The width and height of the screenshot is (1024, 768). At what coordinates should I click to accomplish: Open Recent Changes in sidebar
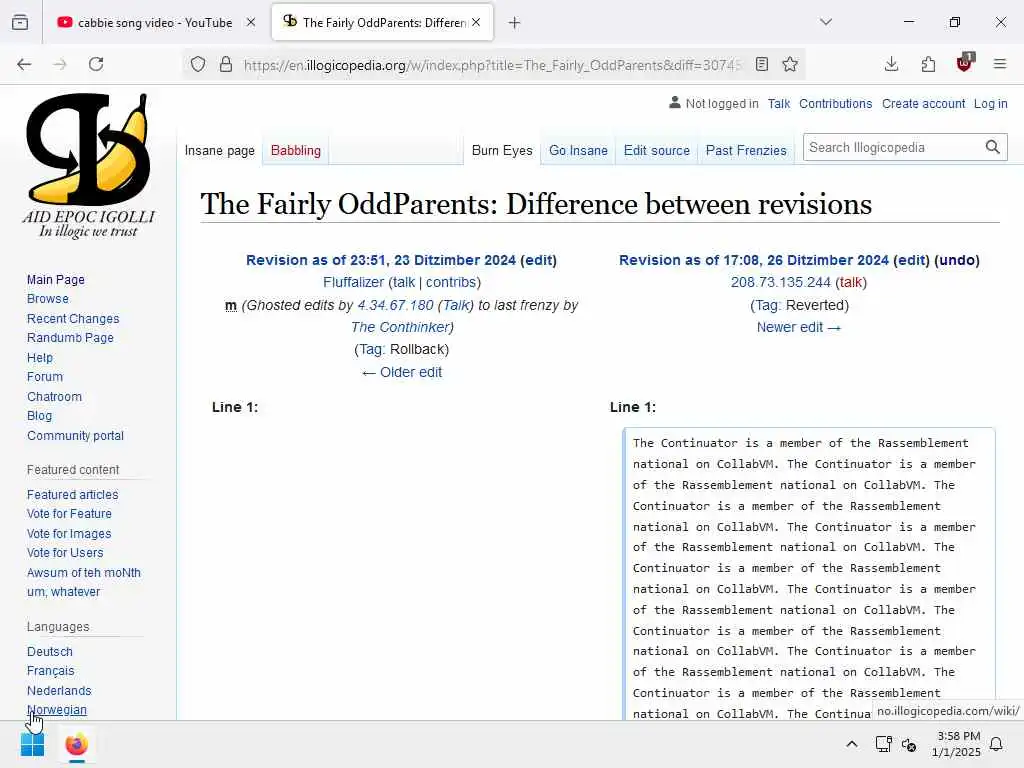tap(73, 319)
